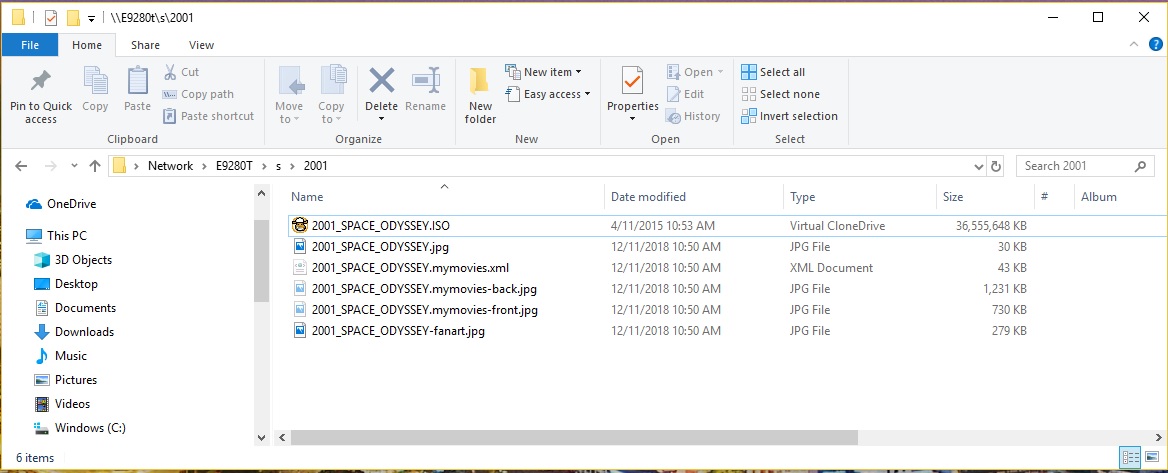Select 2001_SPACE_ODYSSEY.mymovies.xml file
This screenshot has height=473, width=1168.
[x=401, y=267]
